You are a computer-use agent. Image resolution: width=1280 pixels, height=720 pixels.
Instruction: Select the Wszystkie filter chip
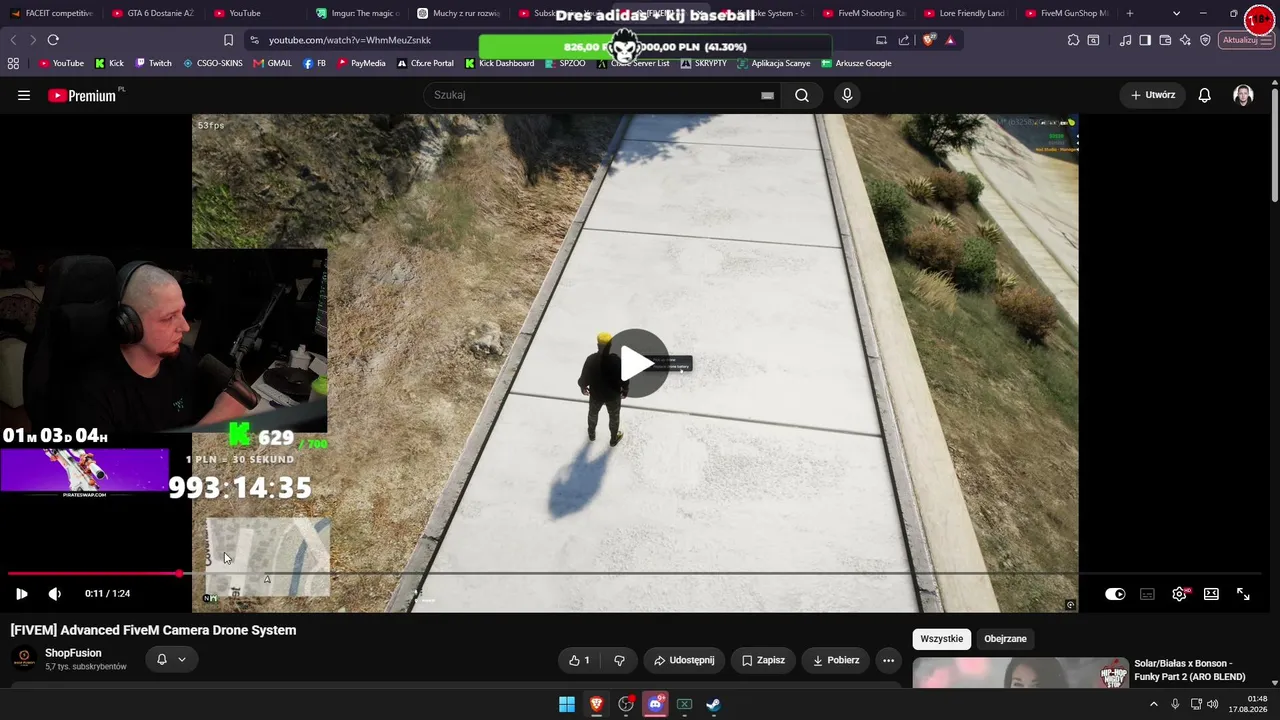(x=942, y=639)
